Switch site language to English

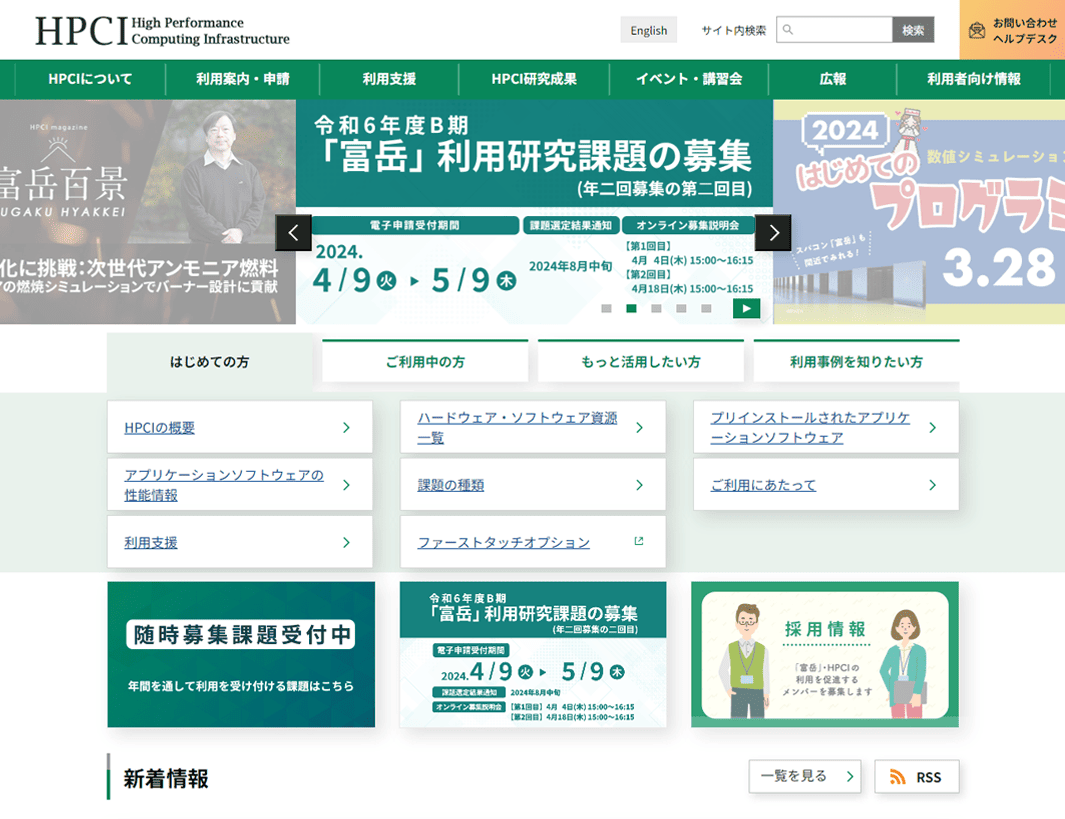[x=649, y=30]
